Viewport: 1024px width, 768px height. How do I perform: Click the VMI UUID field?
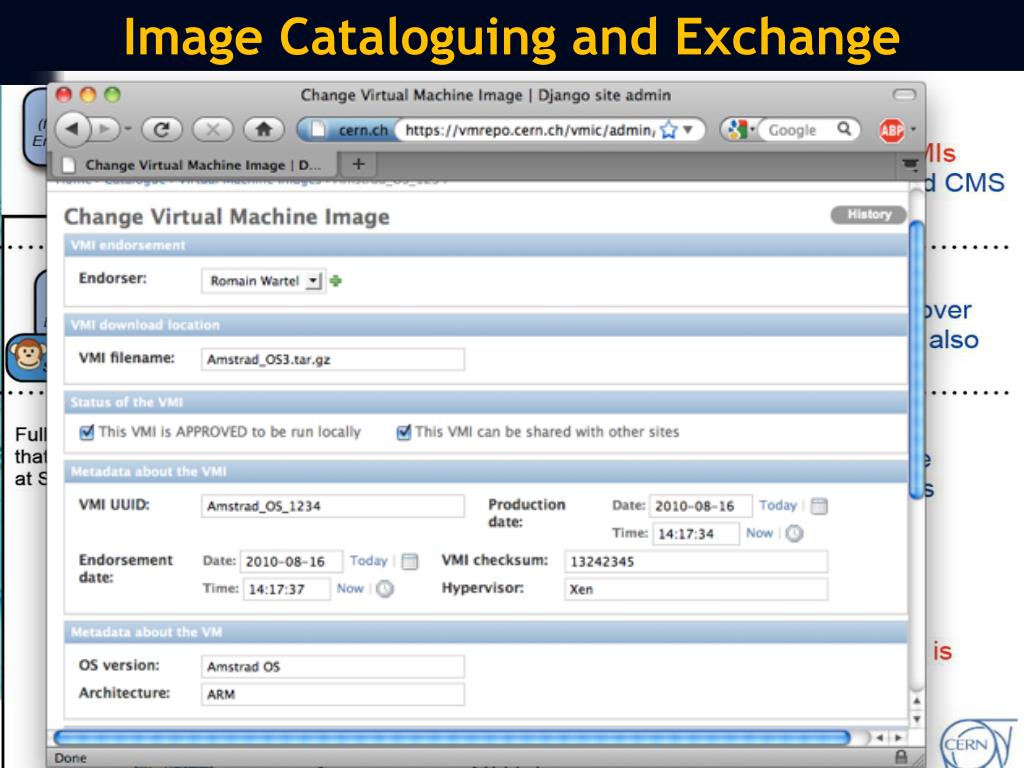click(333, 506)
